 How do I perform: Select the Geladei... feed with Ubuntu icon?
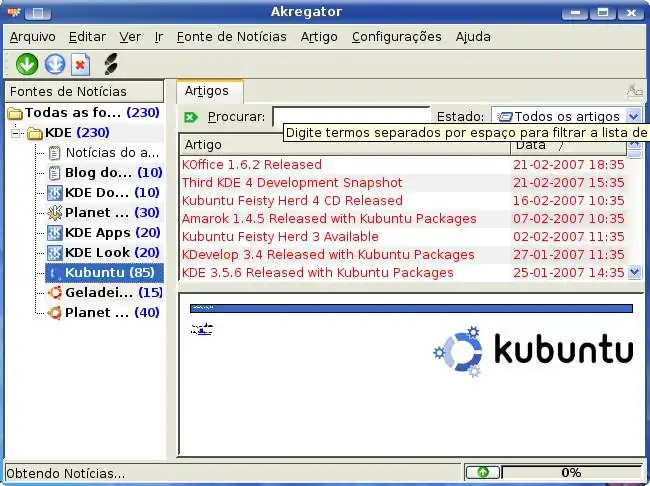98,292
